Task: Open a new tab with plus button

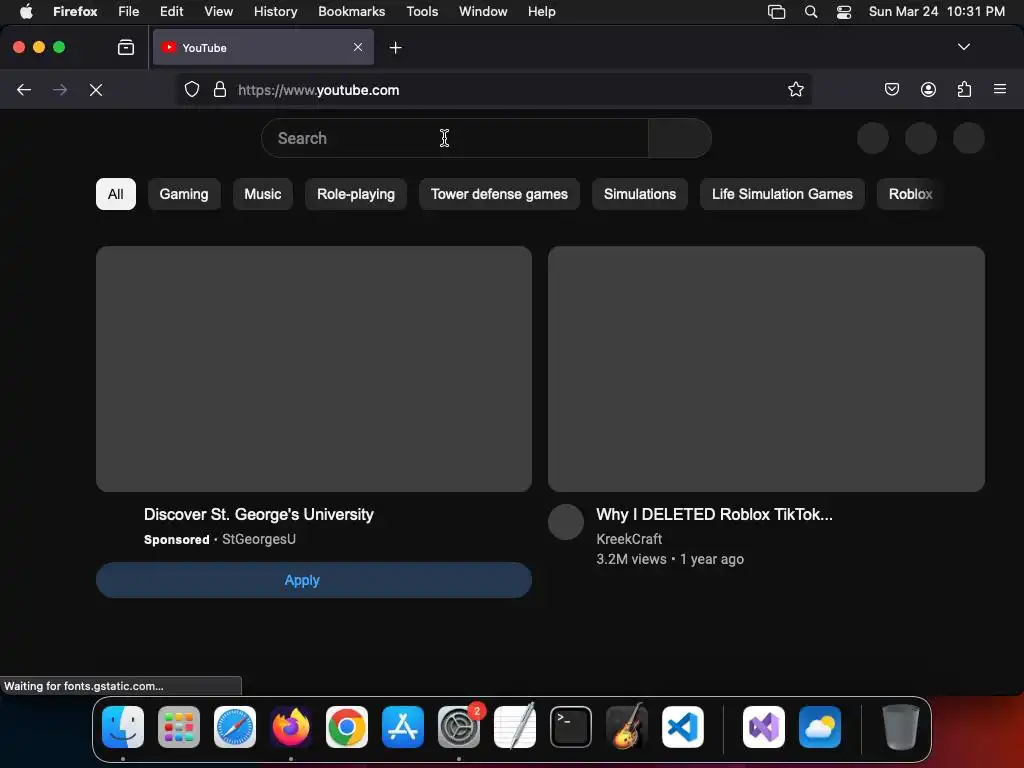Action: click(395, 48)
